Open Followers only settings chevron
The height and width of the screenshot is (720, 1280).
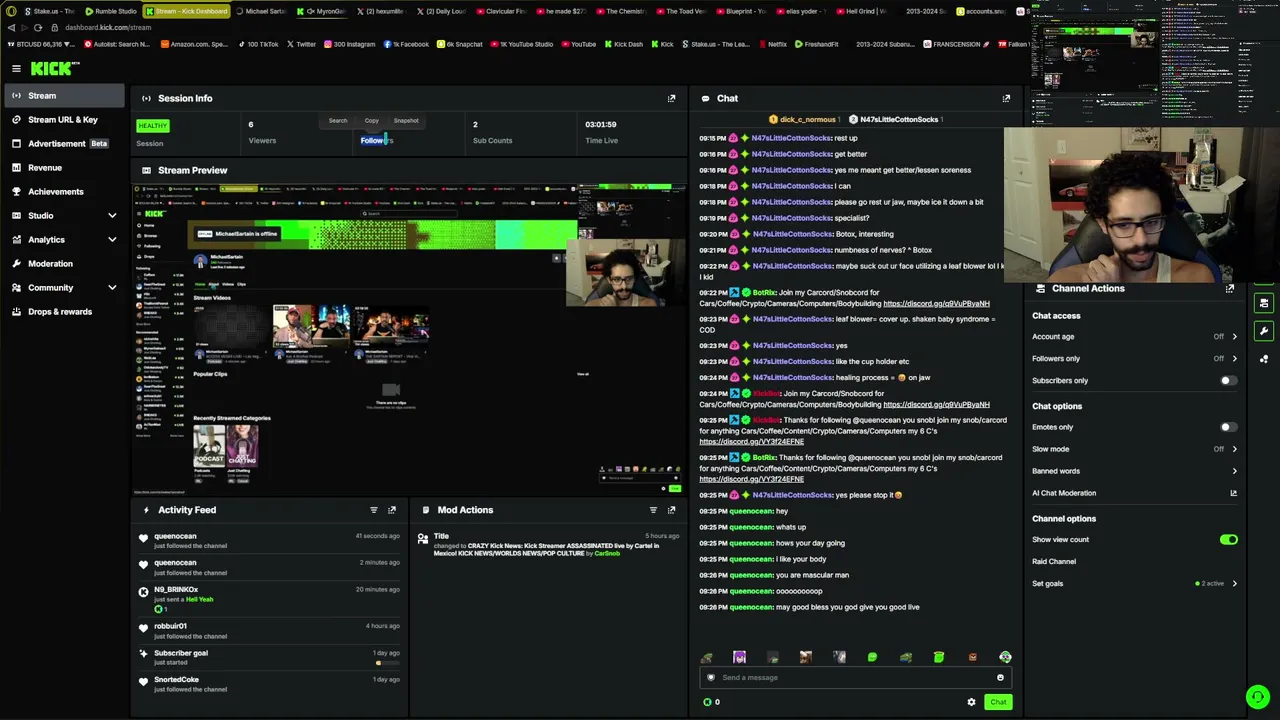(x=1234, y=359)
